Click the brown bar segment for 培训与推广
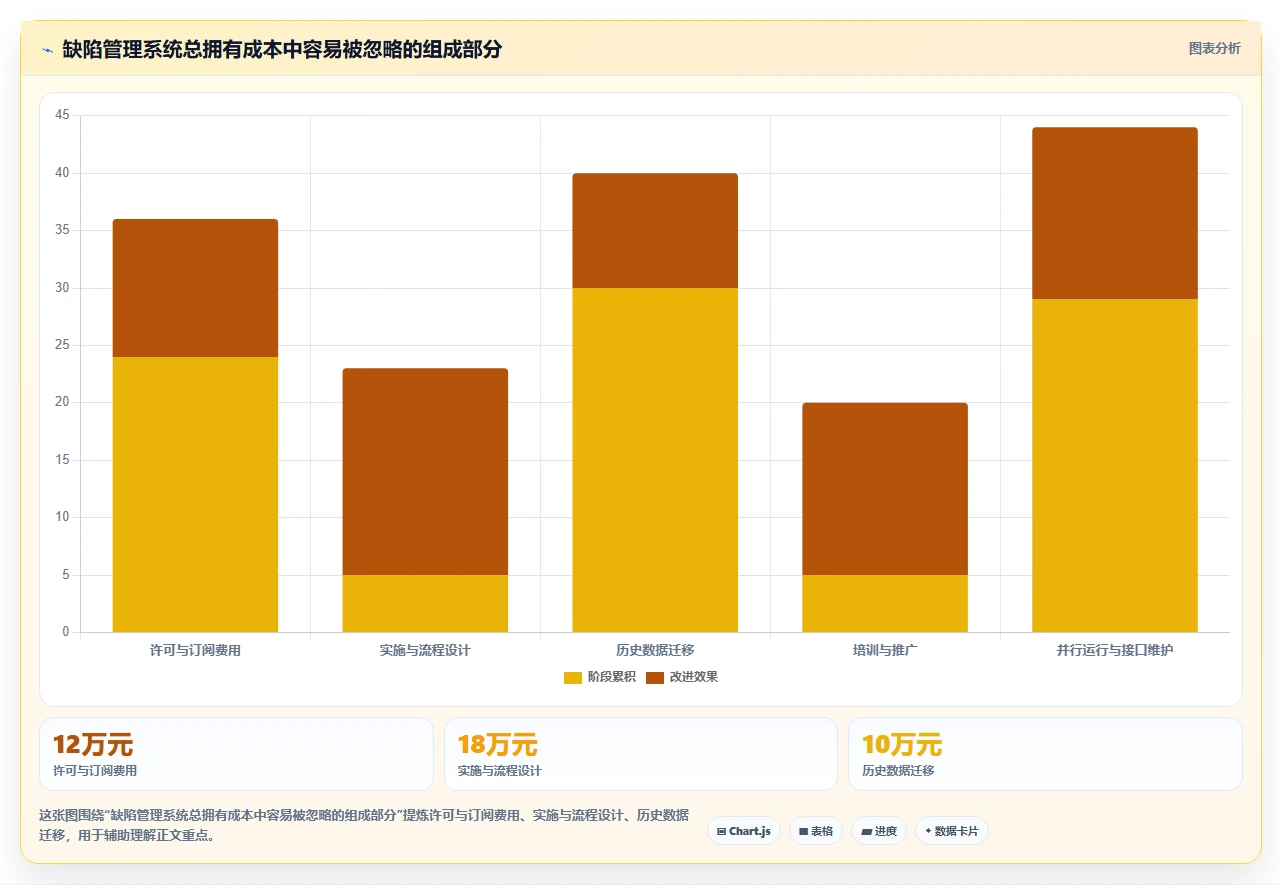 [x=885, y=489]
